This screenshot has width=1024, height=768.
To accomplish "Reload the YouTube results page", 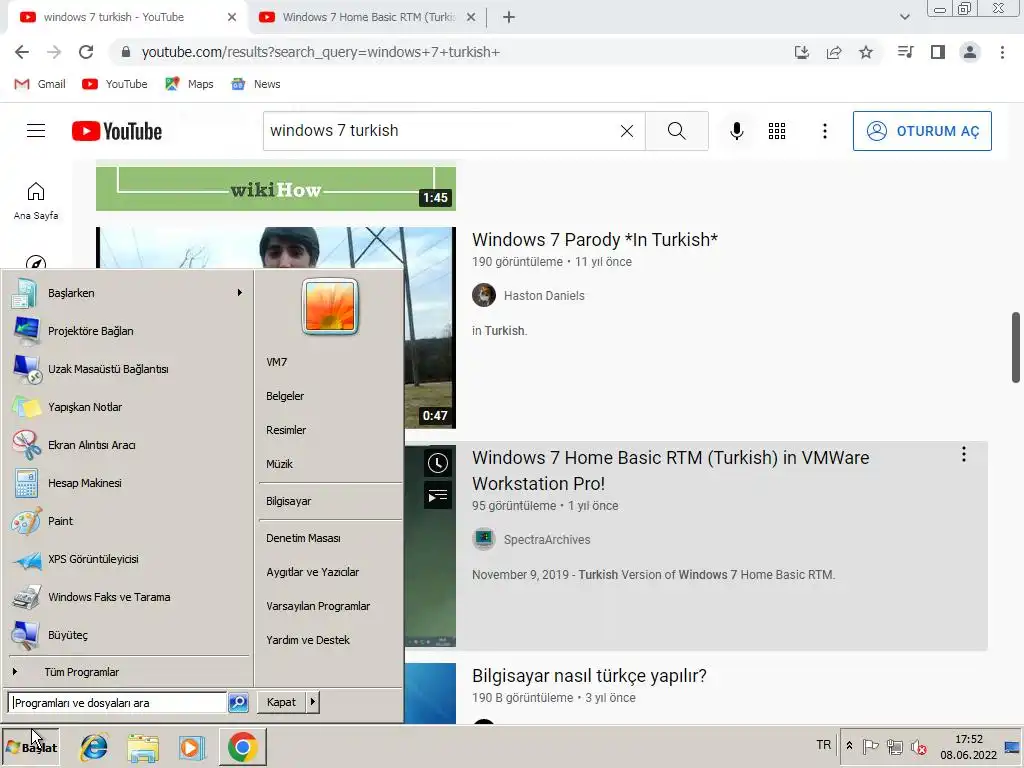I will click(86, 52).
